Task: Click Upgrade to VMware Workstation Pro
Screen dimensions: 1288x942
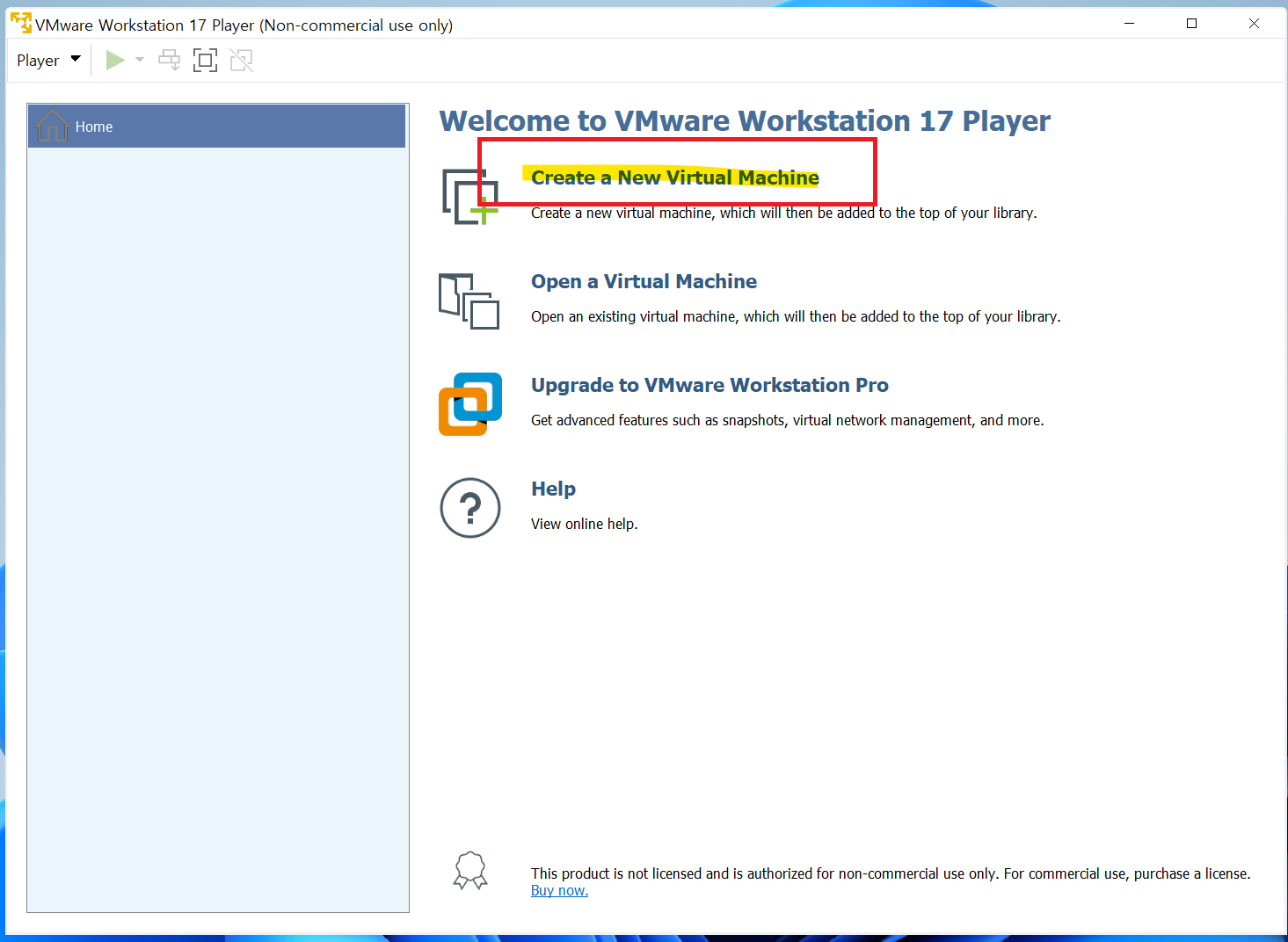Action: pos(709,385)
